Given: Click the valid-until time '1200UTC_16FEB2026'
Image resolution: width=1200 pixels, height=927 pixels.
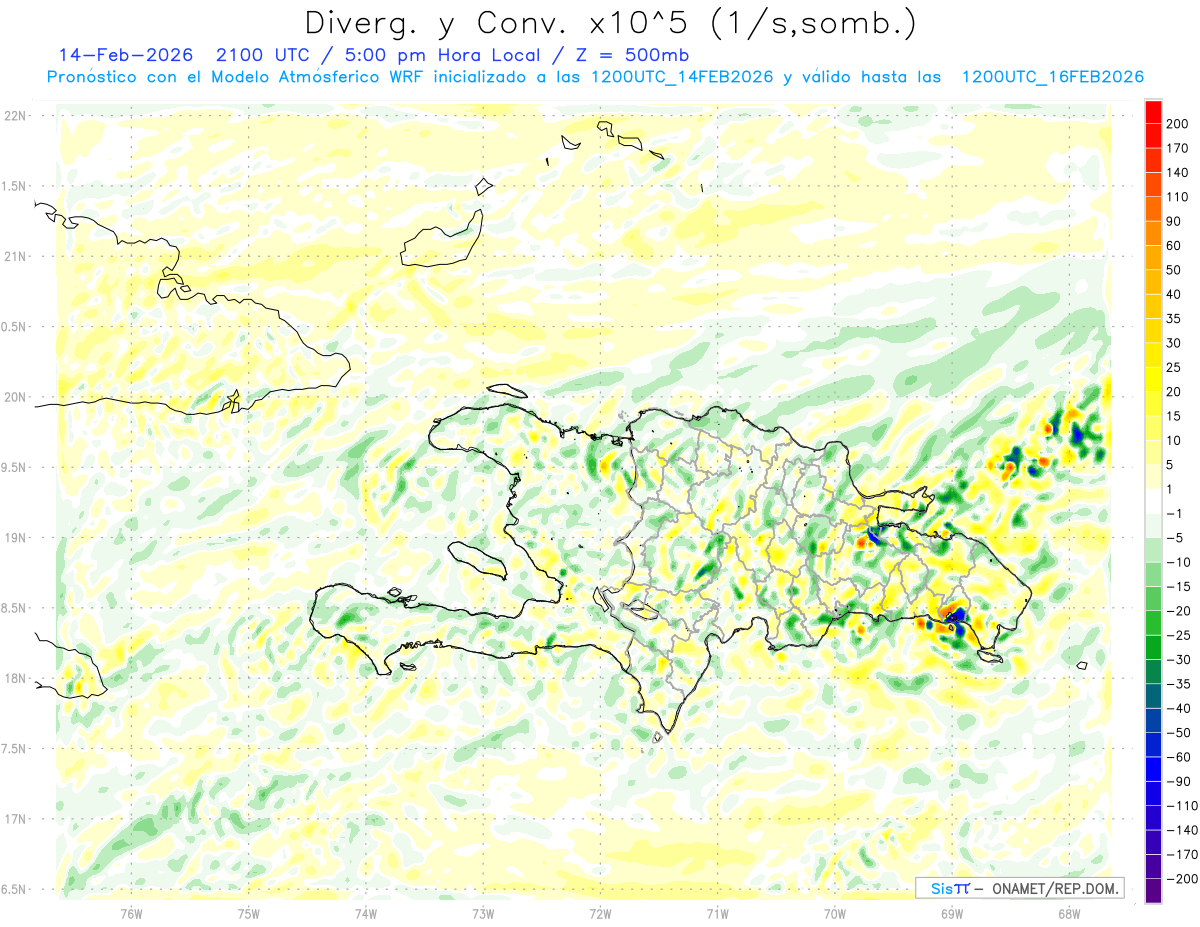Looking at the screenshot, I should (1052, 77).
